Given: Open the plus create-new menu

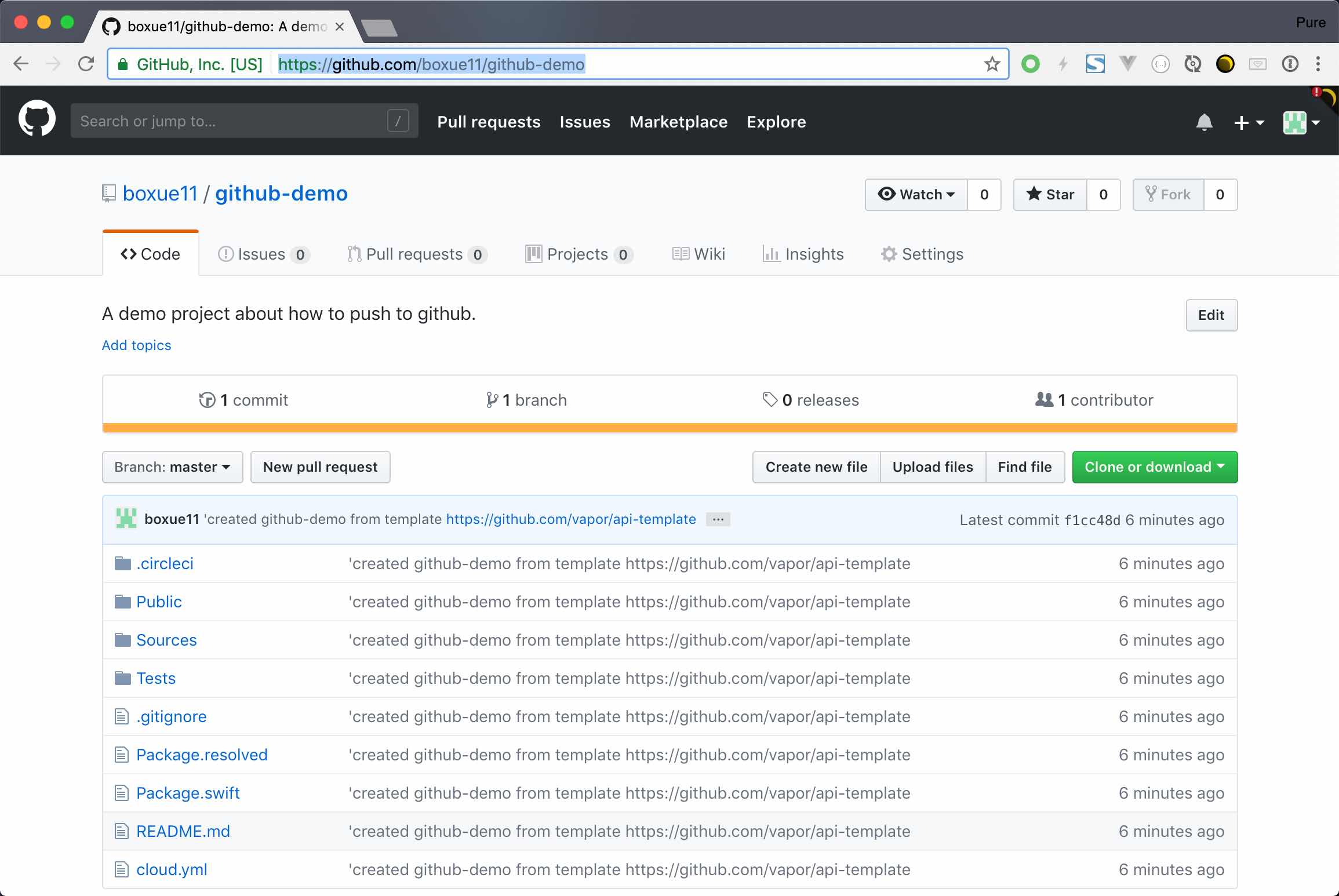Looking at the screenshot, I should click(x=1249, y=122).
